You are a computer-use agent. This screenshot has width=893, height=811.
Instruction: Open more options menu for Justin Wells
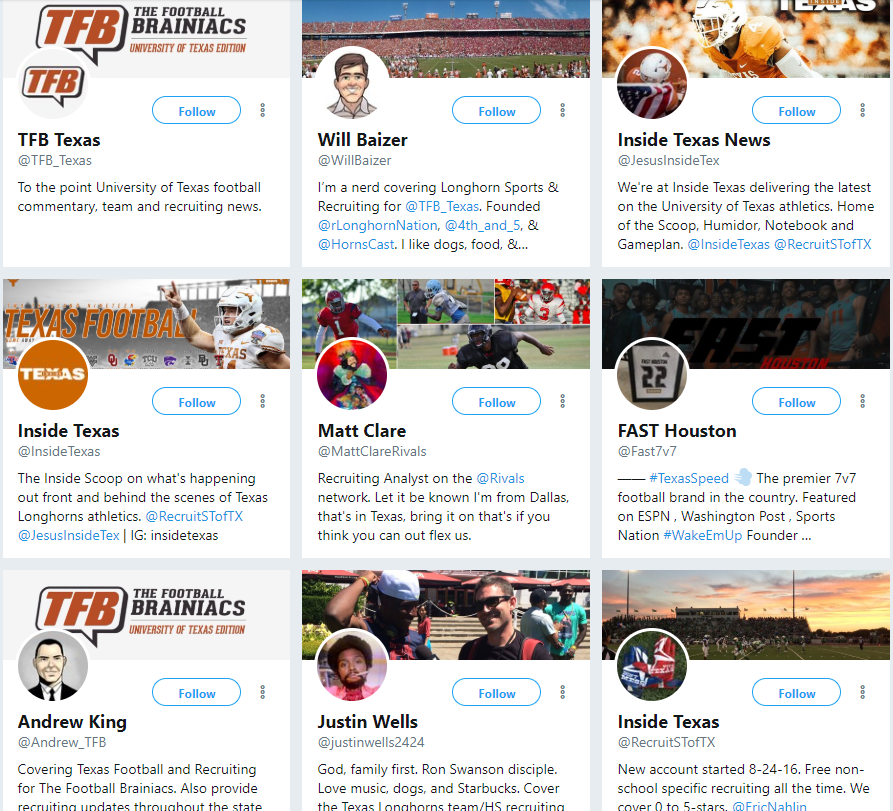click(x=563, y=693)
